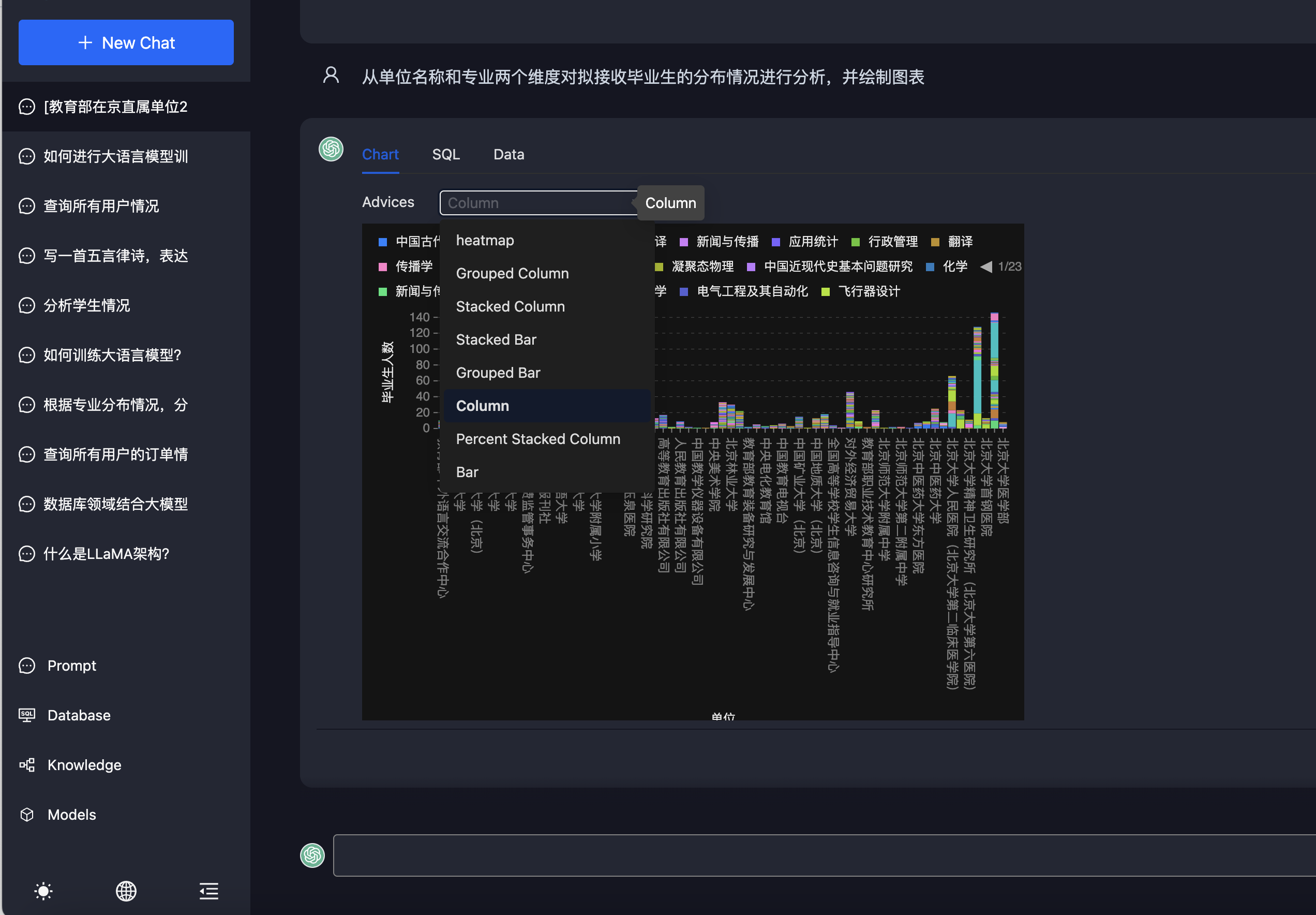Screen dimensions: 1316x915
Task: Toggle legend item 应用统计
Action: click(805, 241)
